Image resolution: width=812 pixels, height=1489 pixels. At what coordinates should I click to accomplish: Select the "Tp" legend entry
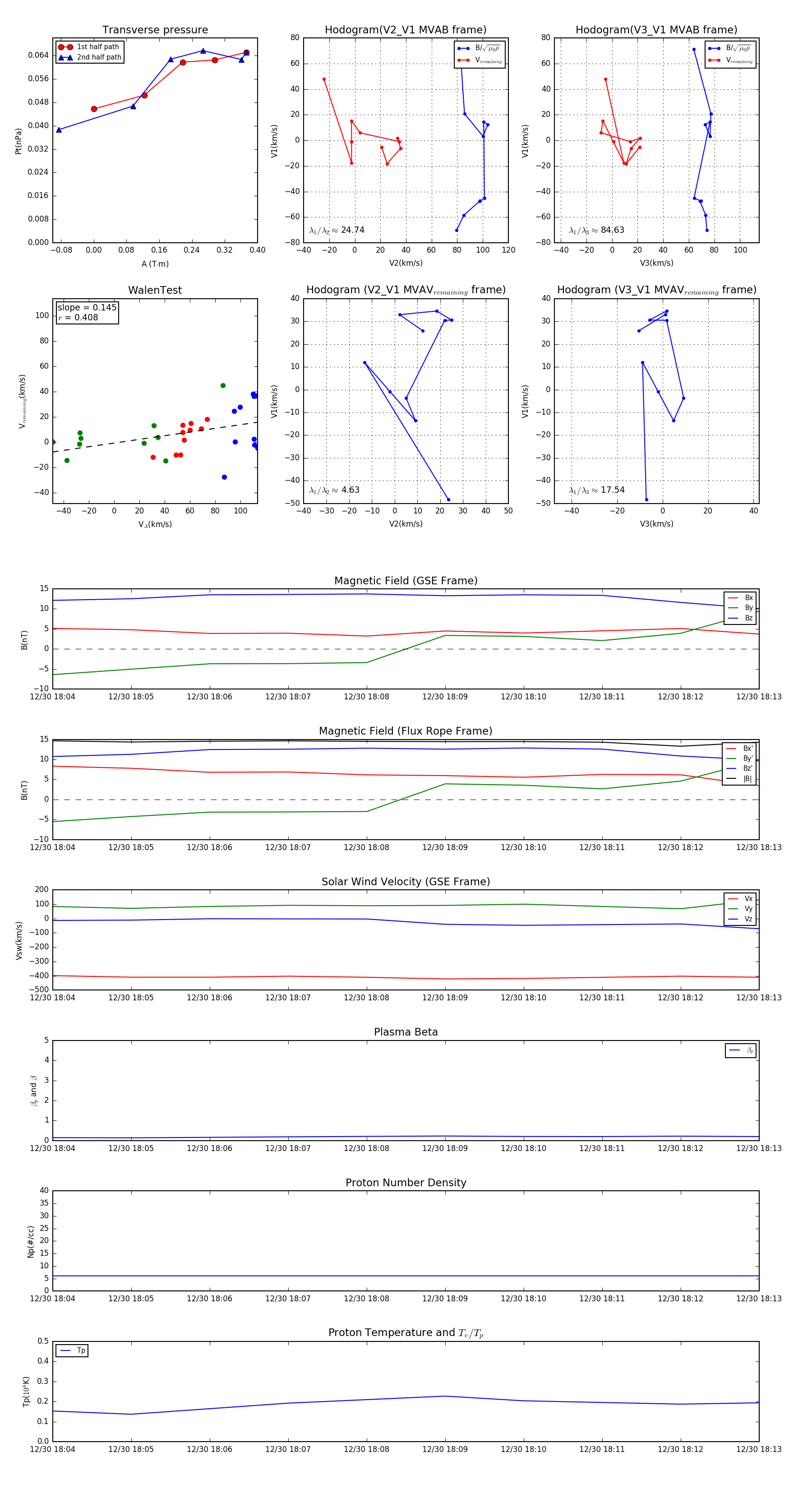pyautogui.click(x=72, y=1351)
